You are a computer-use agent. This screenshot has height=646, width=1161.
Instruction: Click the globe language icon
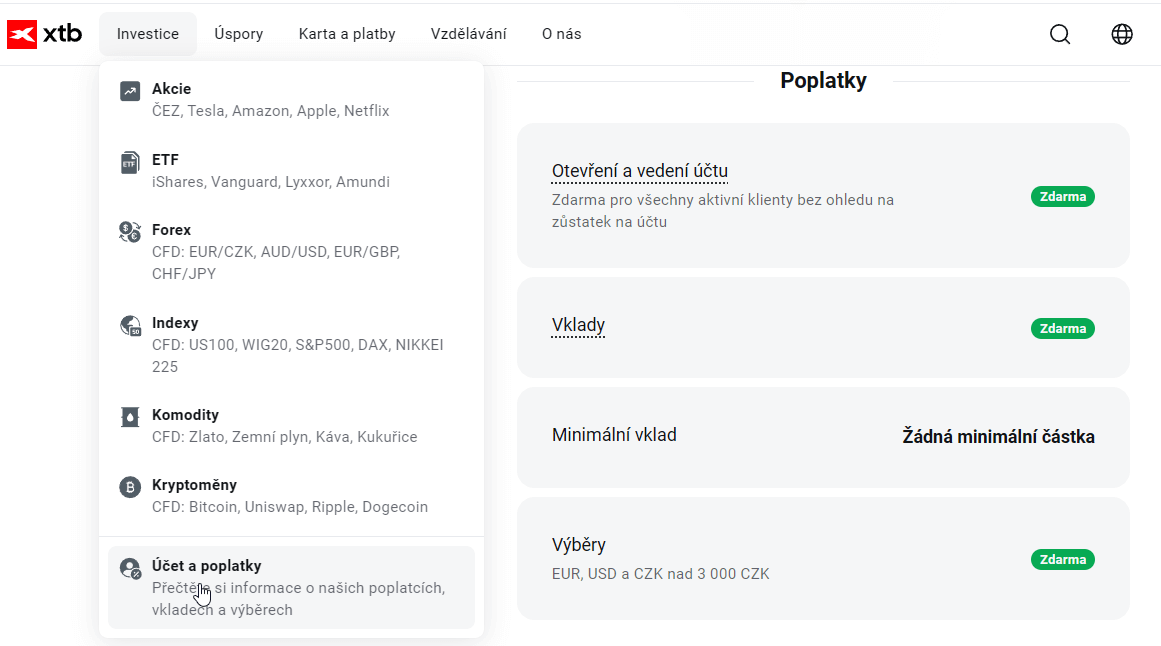(x=1122, y=34)
